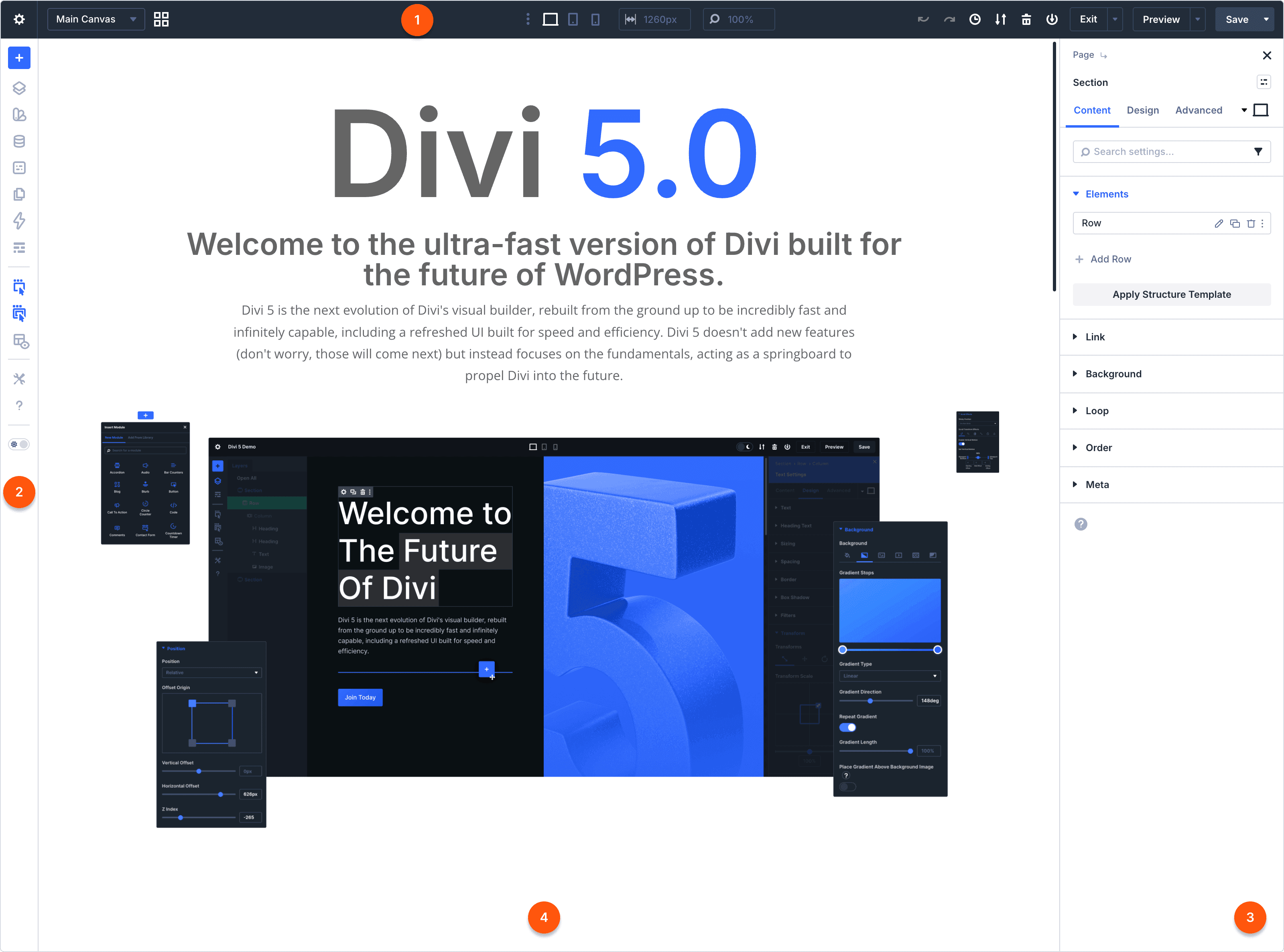Undo the last change
Viewport: 1284px width, 952px height.
point(923,20)
